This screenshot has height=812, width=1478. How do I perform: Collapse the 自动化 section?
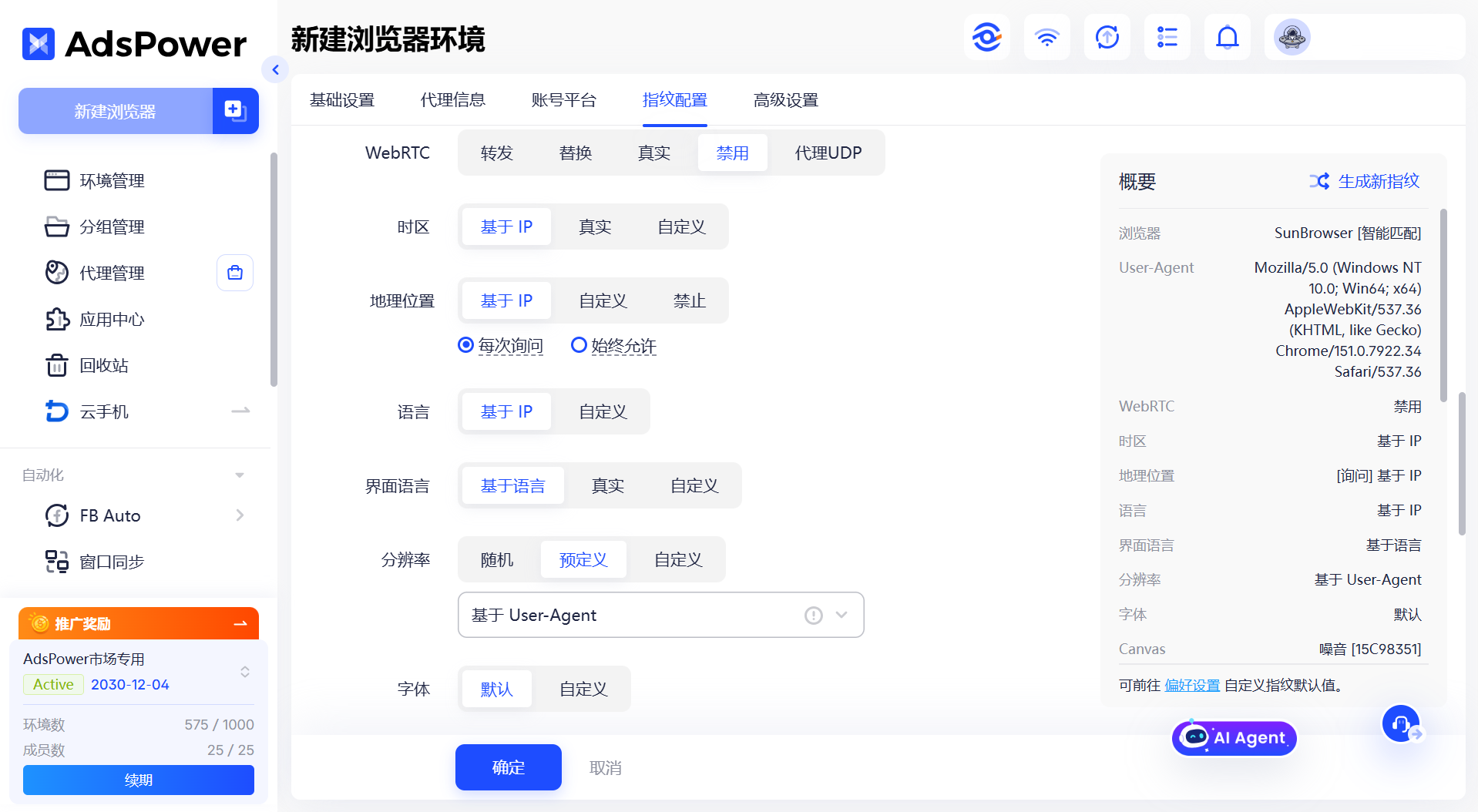point(240,475)
